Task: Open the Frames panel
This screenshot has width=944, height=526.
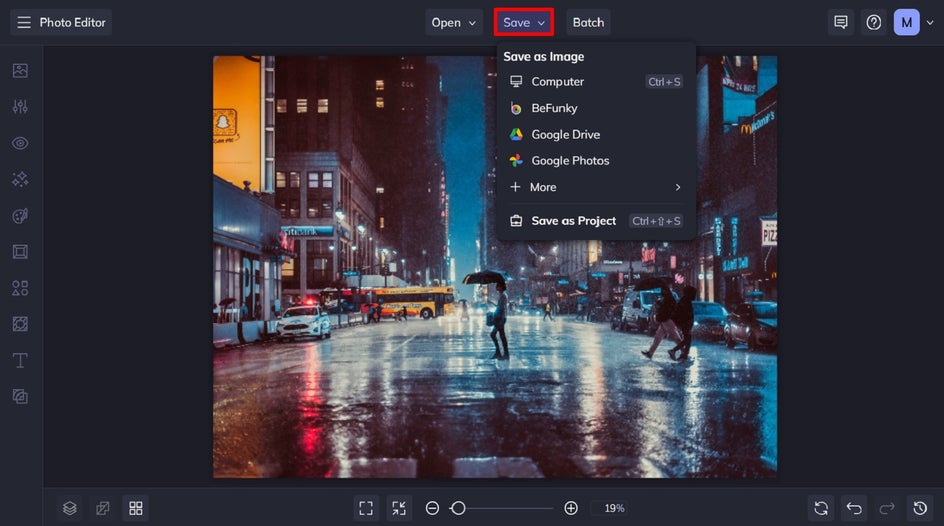Action: point(20,252)
